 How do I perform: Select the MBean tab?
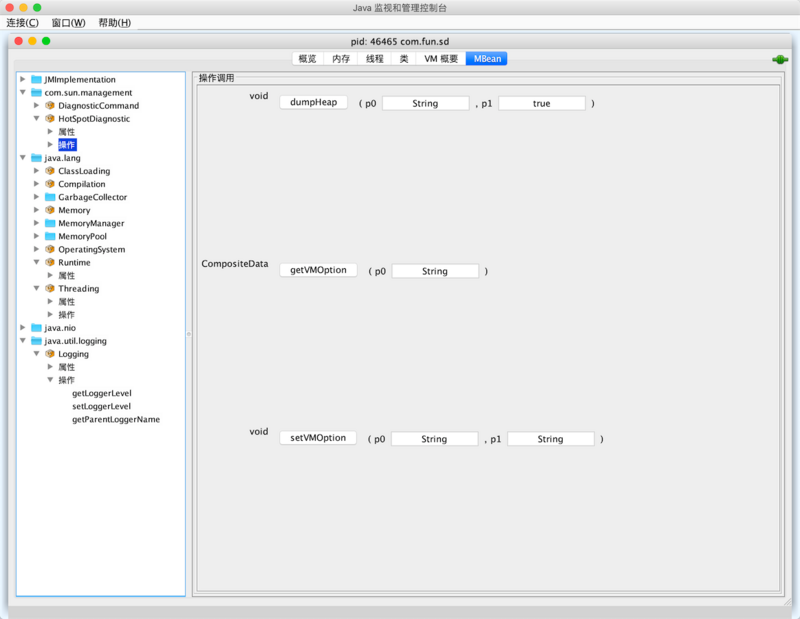(487, 59)
